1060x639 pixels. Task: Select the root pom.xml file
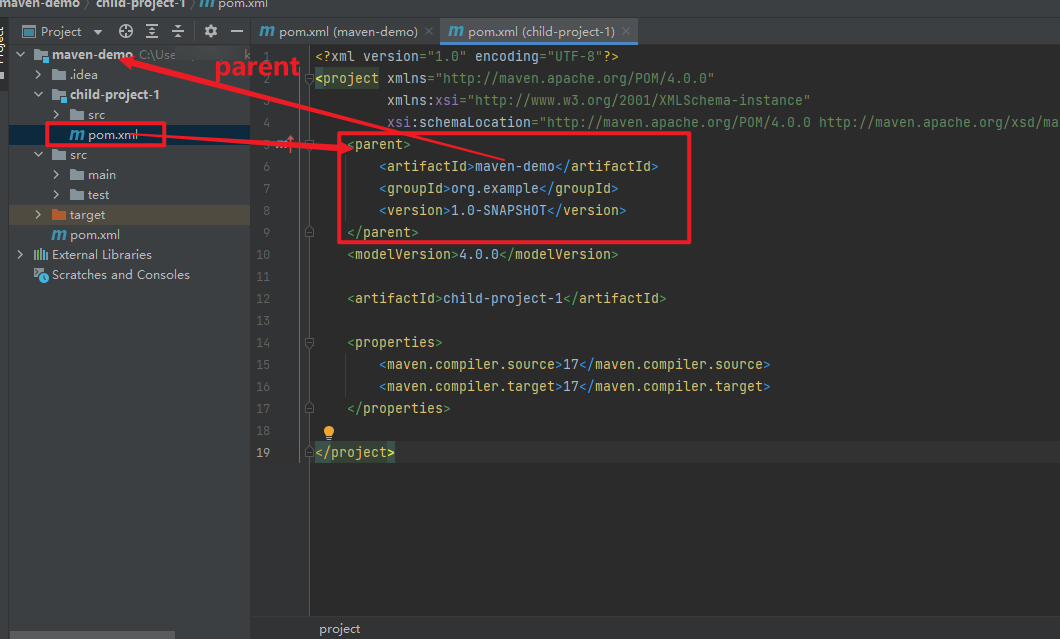coord(95,235)
